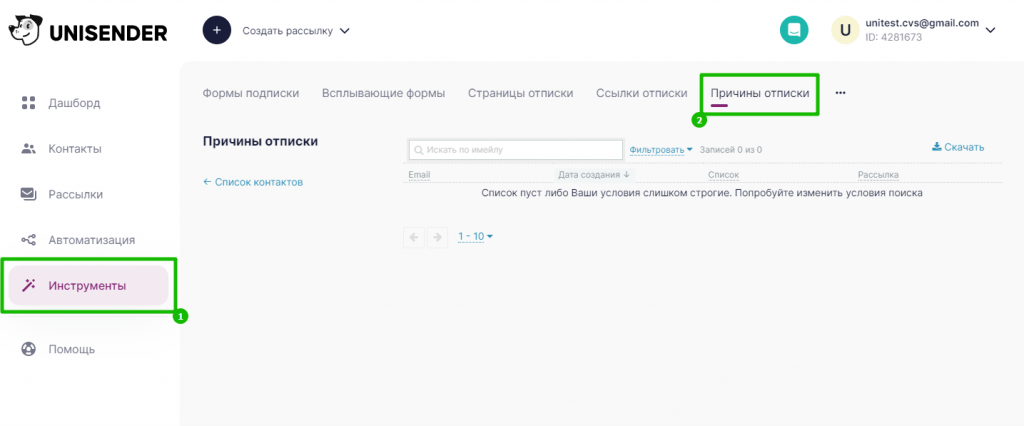Click the UNISENDER wordmark
1024x426 pixels.
(108, 31)
